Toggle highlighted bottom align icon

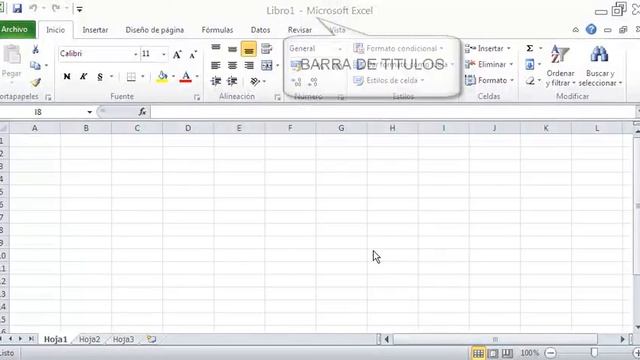click(x=249, y=49)
